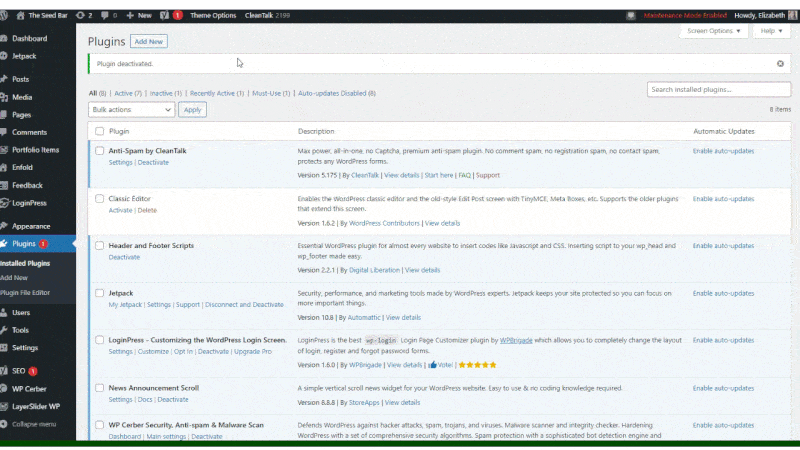This screenshot has height=450, width=800.
Task: Click the LayerSlider WP sidebar icon
Action: [4, 407]
